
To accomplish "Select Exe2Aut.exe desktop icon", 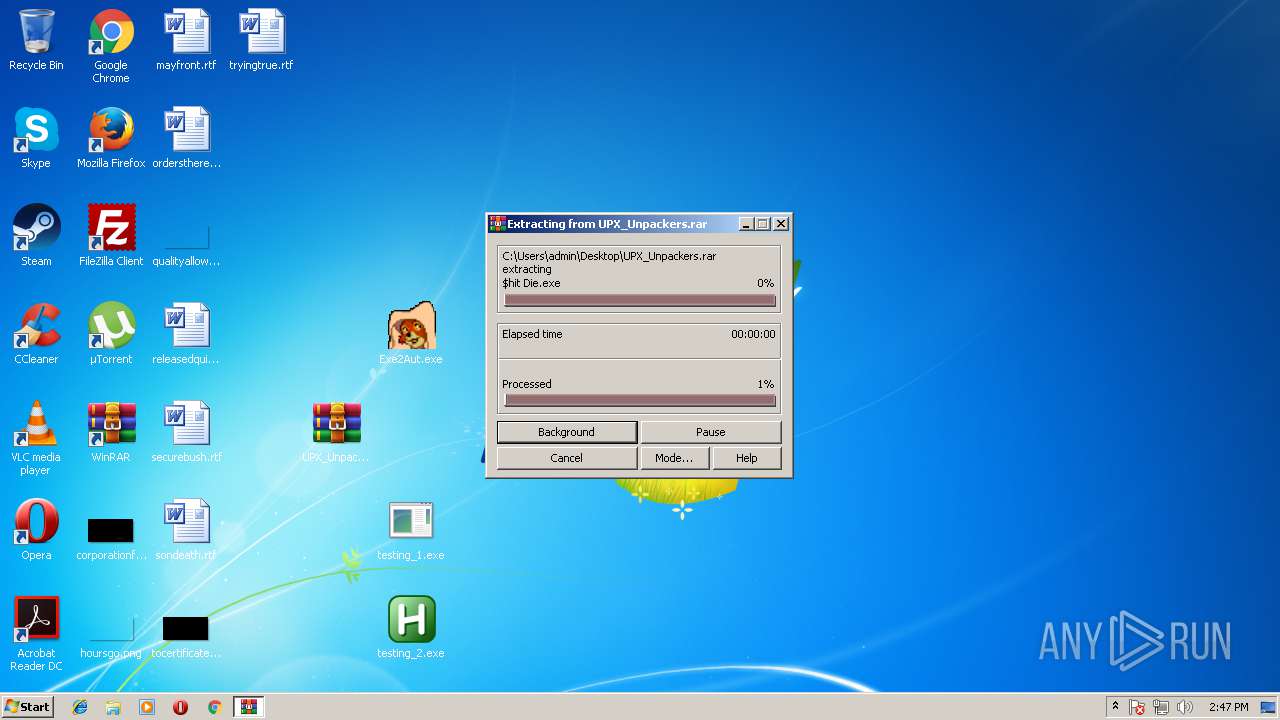I will (411, 334).
